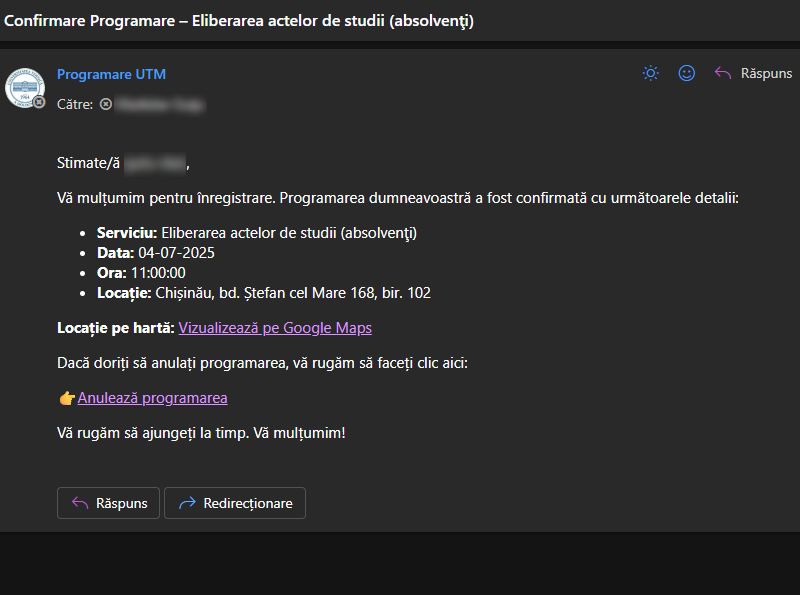Click the Stimate/ă greeting line
Viewport: 800px width, 595px height.
[122, 163]
